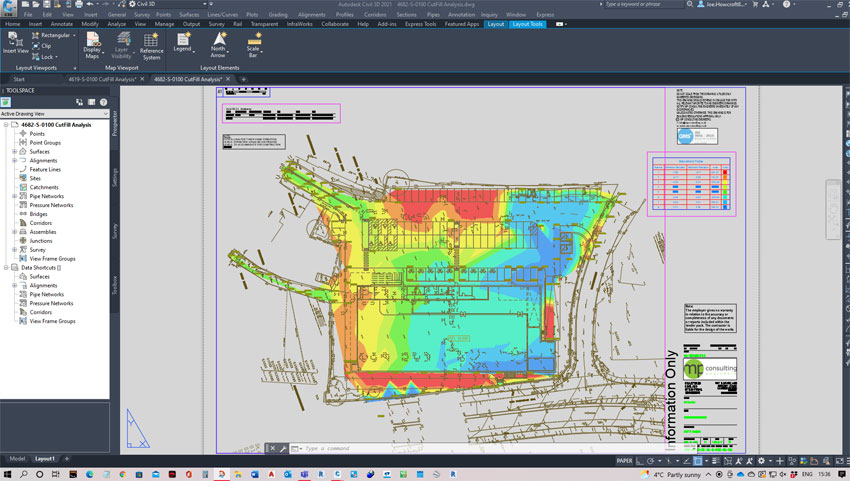850x481 pixels.
Task: Toggle PAPER space in status bar
Action: tap(625, 461)
